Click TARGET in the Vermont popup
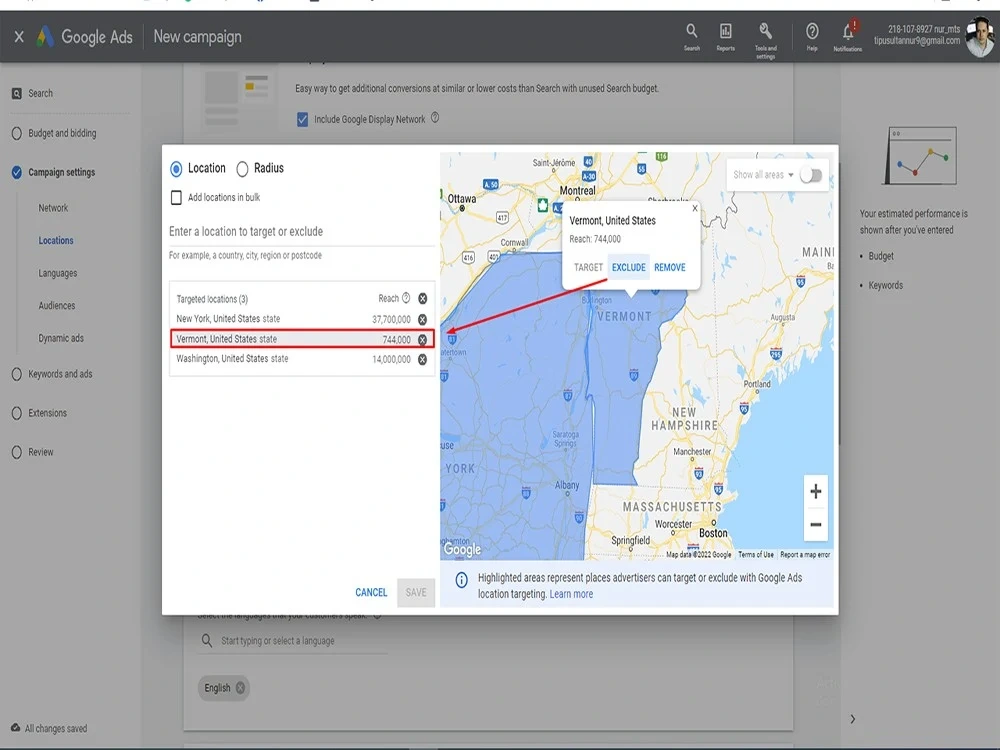1000x750 pixels. click(588, 267)
